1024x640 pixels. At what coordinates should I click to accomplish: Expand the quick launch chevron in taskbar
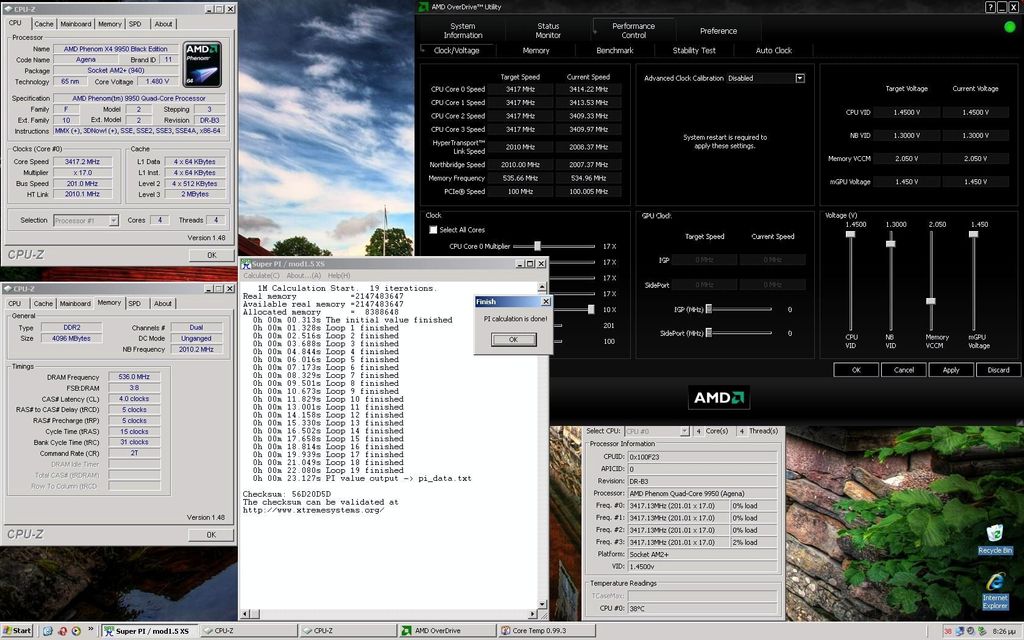click(91, 630)
